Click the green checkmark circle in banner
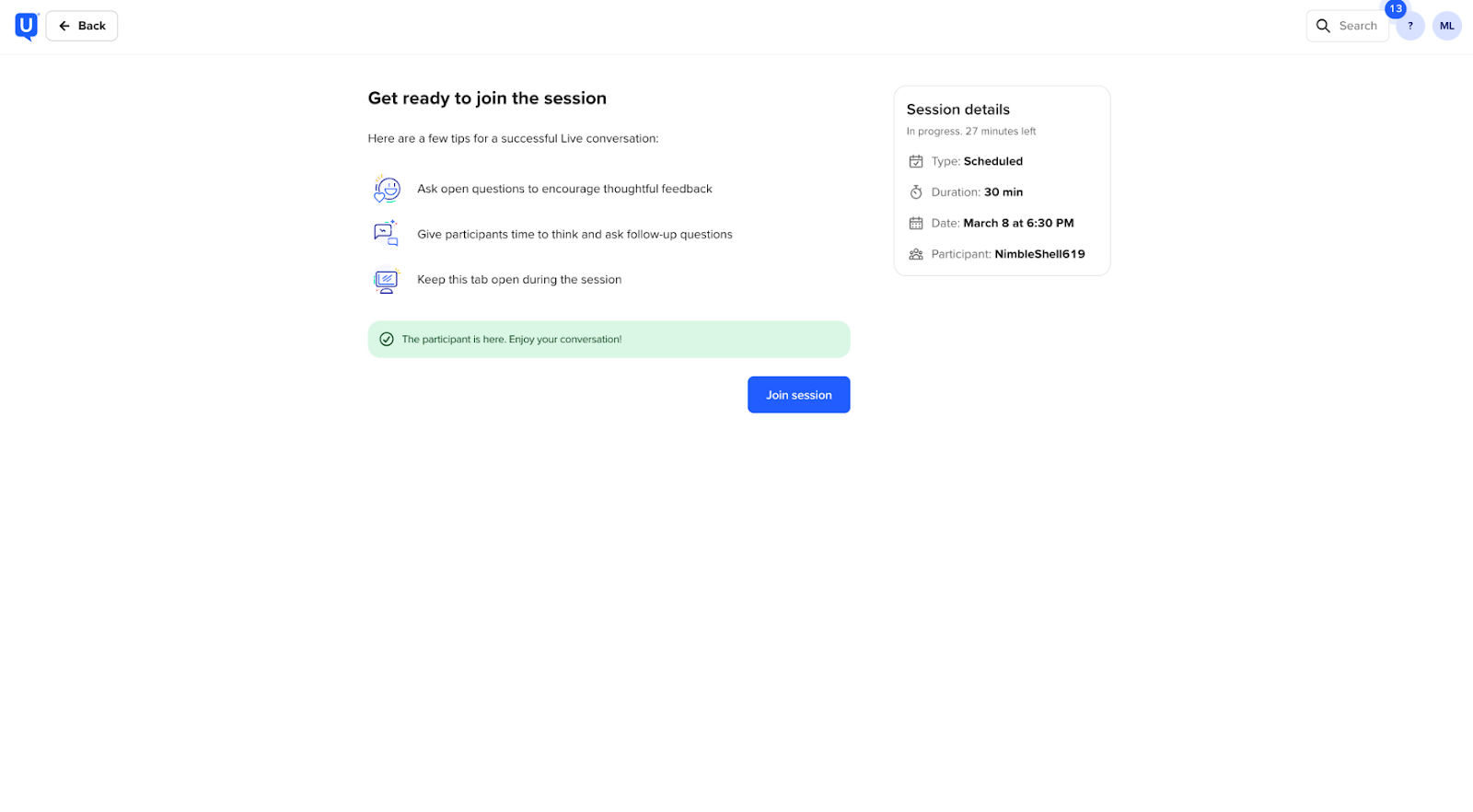Screen dimensions: 1473x812 coord(387,339)
